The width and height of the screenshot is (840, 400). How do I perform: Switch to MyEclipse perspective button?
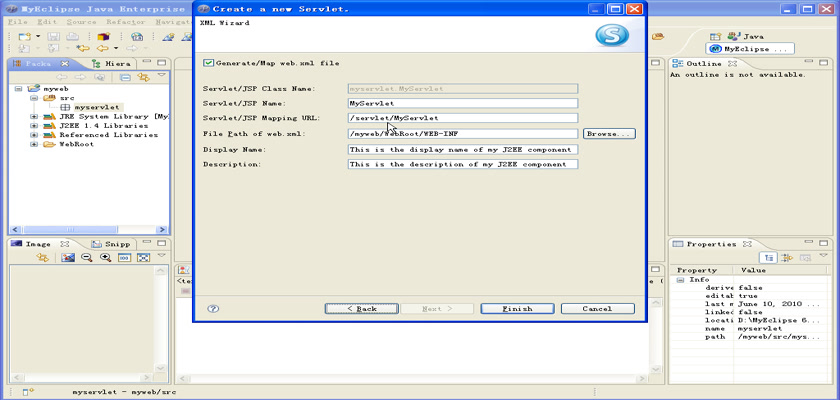click(749, 49)
